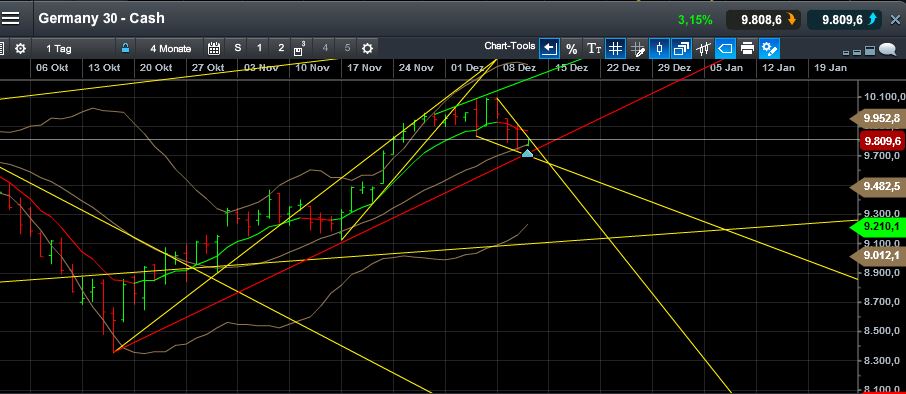
Task: Click the 8.900,0 price axis label
Action: coord(881,272)
